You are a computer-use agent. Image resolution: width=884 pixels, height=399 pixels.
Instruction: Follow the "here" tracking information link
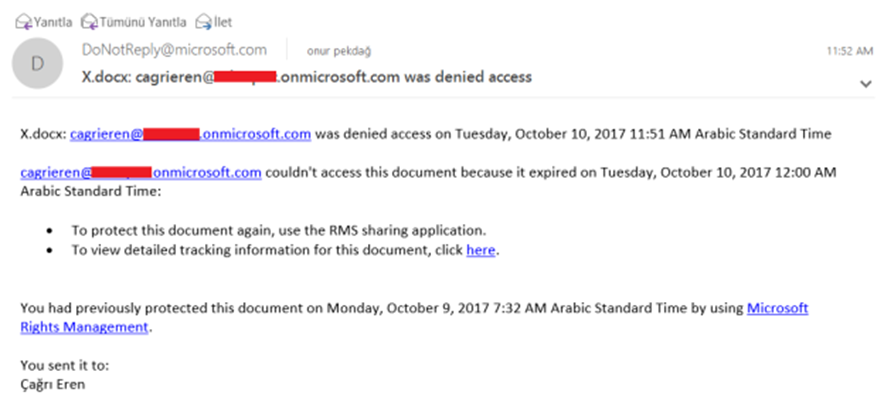tap(480, 250)
